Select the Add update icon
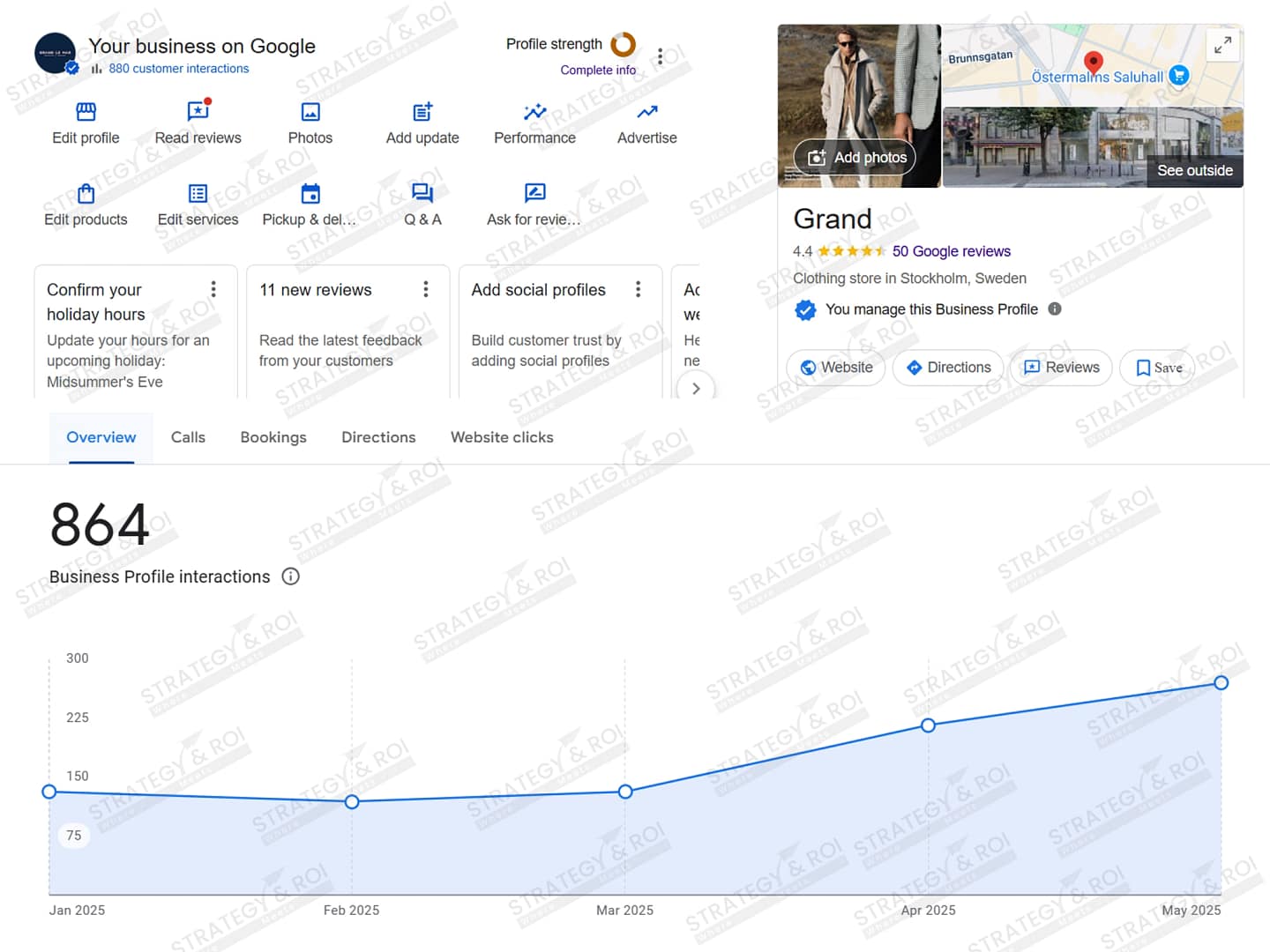 (422, 112)
